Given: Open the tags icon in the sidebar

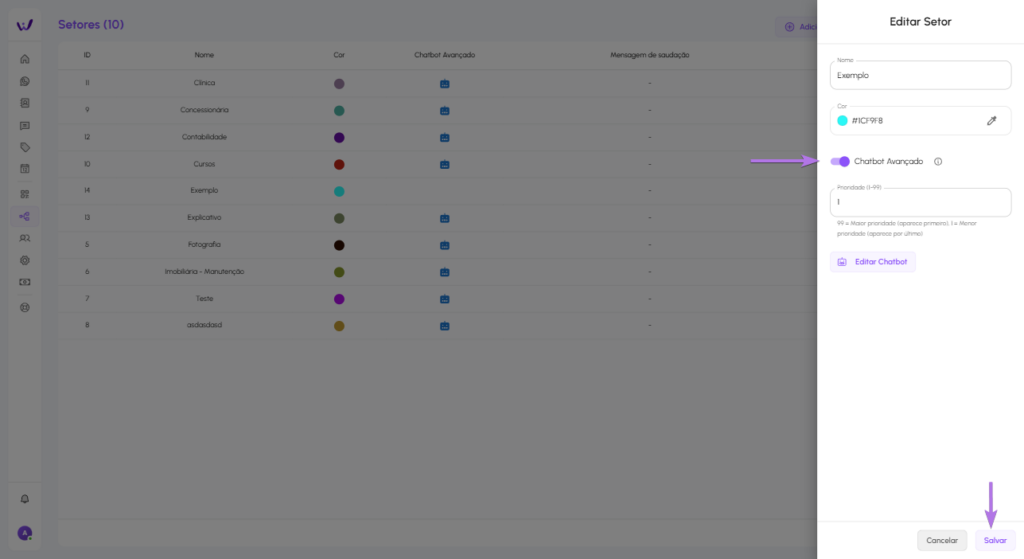Looking at the screenshot, I should [x=25, y=147].
